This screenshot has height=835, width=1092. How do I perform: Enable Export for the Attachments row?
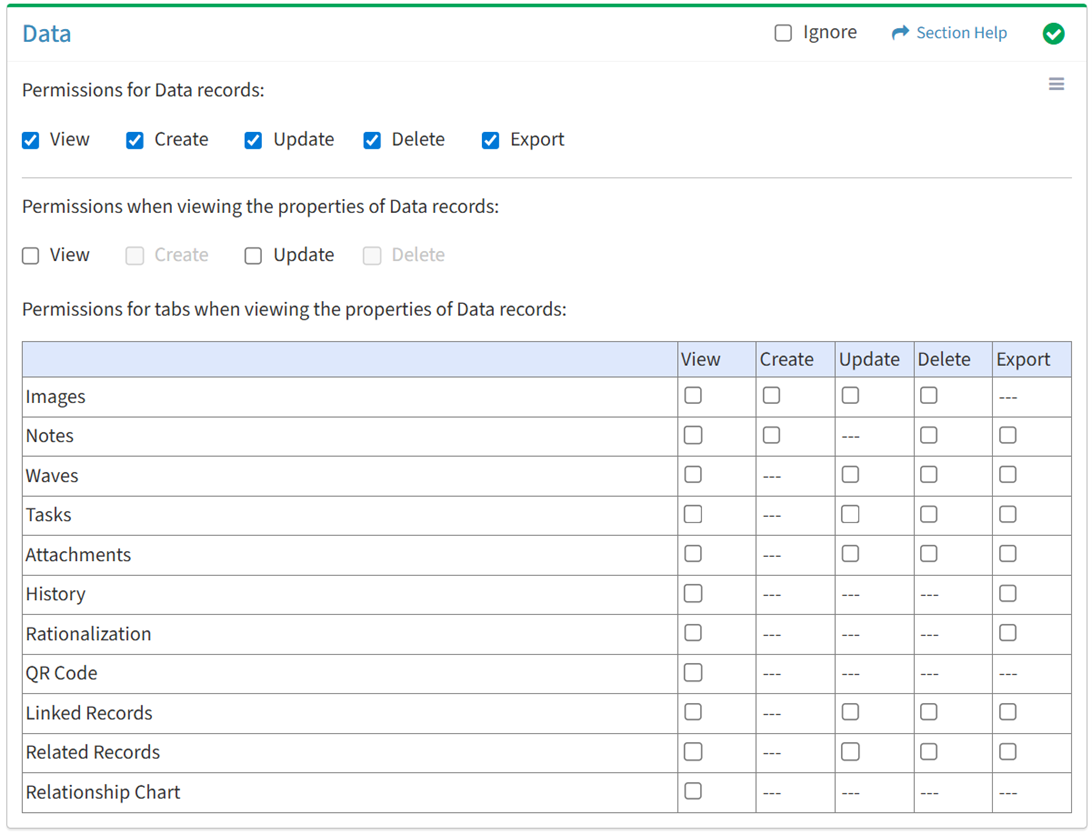(x=1008, y=554)
